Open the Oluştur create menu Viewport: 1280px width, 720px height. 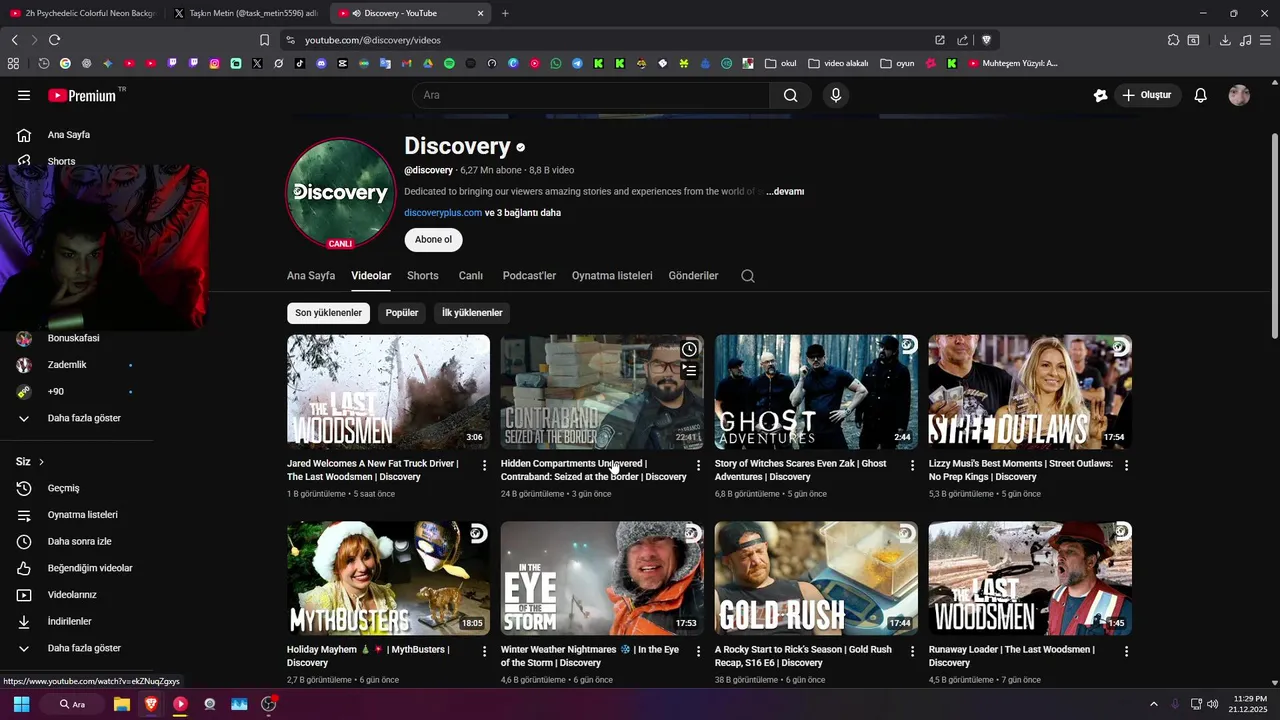pyautogui.click(x=1147, y=95)
